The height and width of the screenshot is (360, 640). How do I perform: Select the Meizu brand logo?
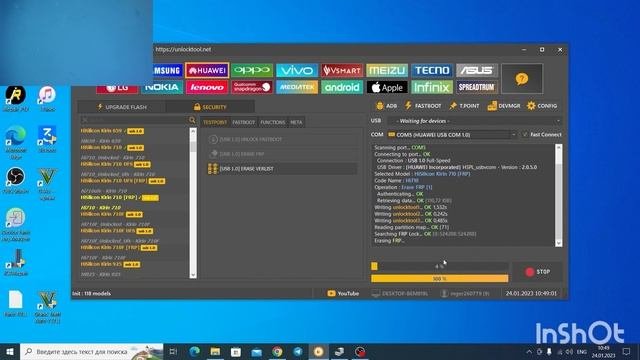(x=387, y=70)
